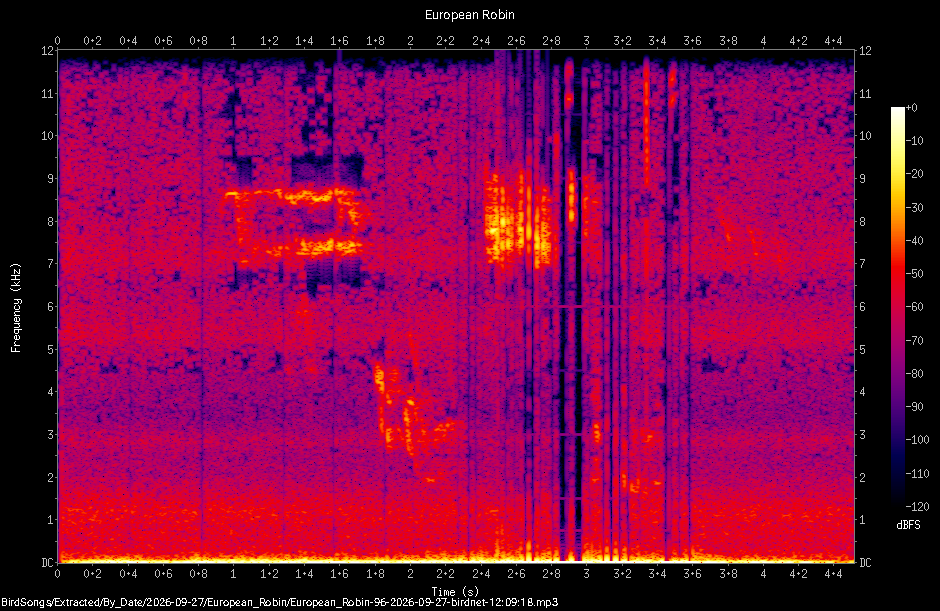940x611 pixels.
Task: Click 'DC' on the left frequency axis
Action: [x=47, y=562]
